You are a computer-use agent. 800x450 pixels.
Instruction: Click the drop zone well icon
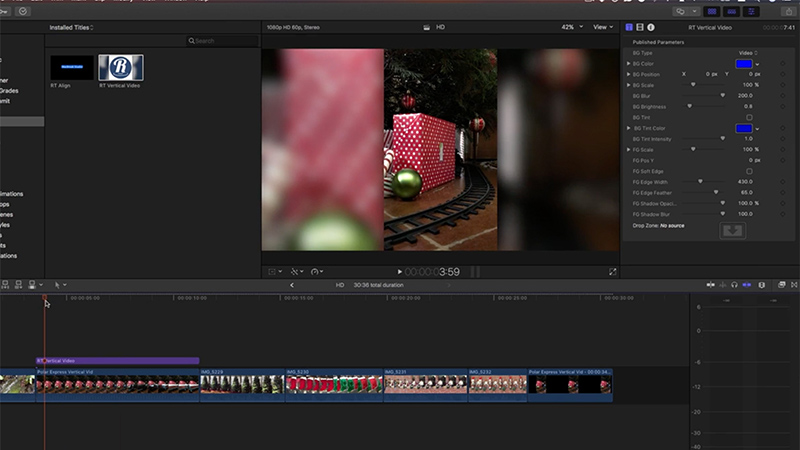pyautogui.click(x=732, y=231)
